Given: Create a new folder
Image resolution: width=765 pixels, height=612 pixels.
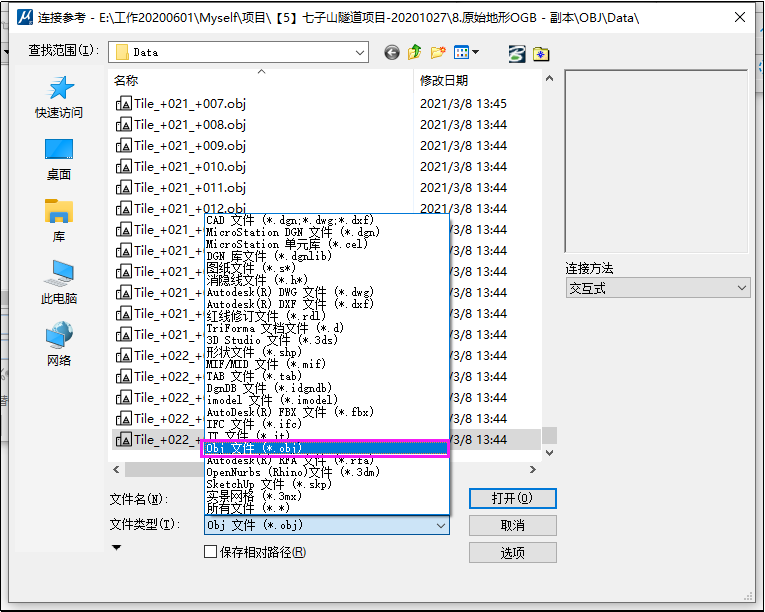Looking at the screenshot, I should click(438, 52).
